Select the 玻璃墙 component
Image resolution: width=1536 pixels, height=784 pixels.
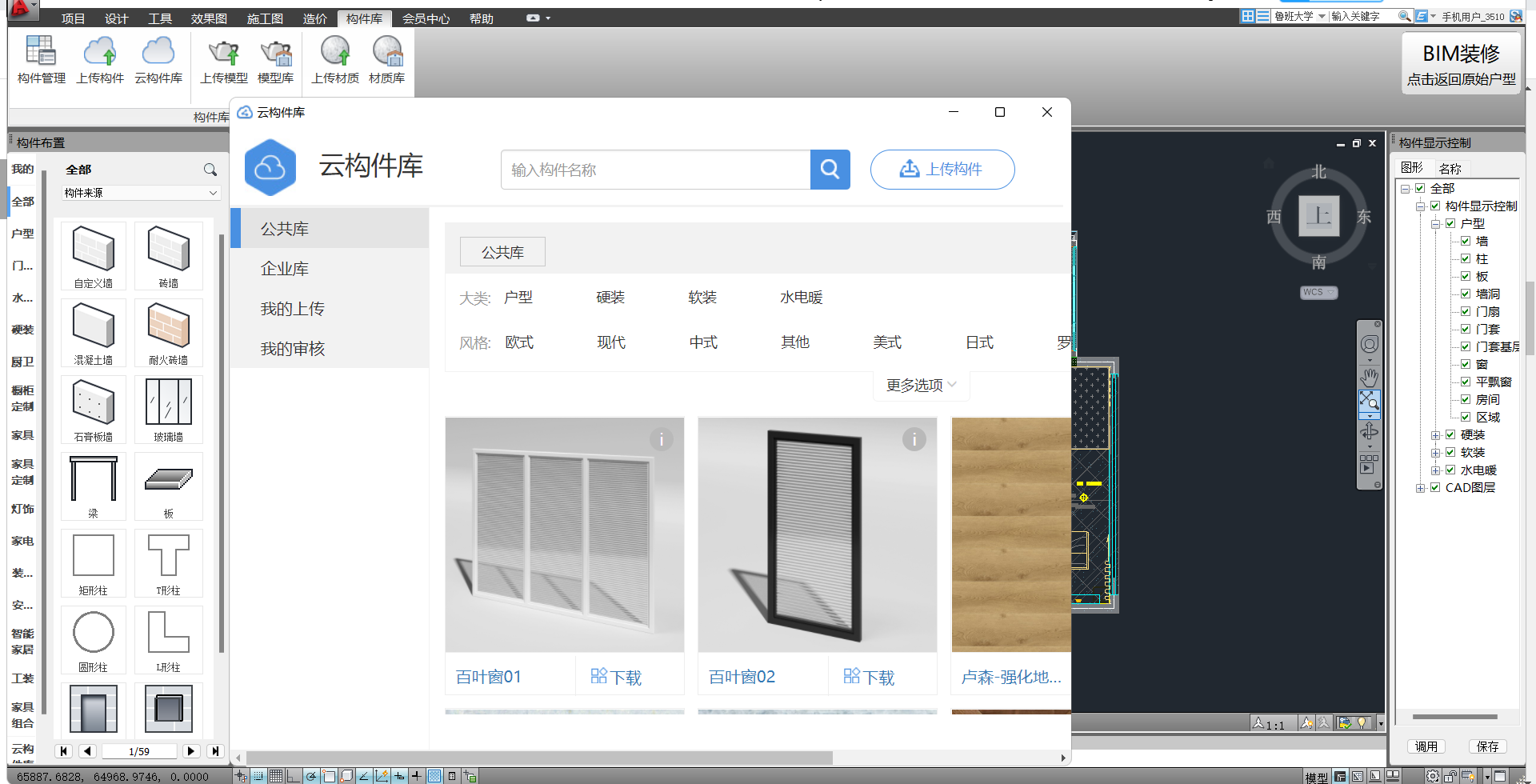pyautogui.click(x=168, y=410)
